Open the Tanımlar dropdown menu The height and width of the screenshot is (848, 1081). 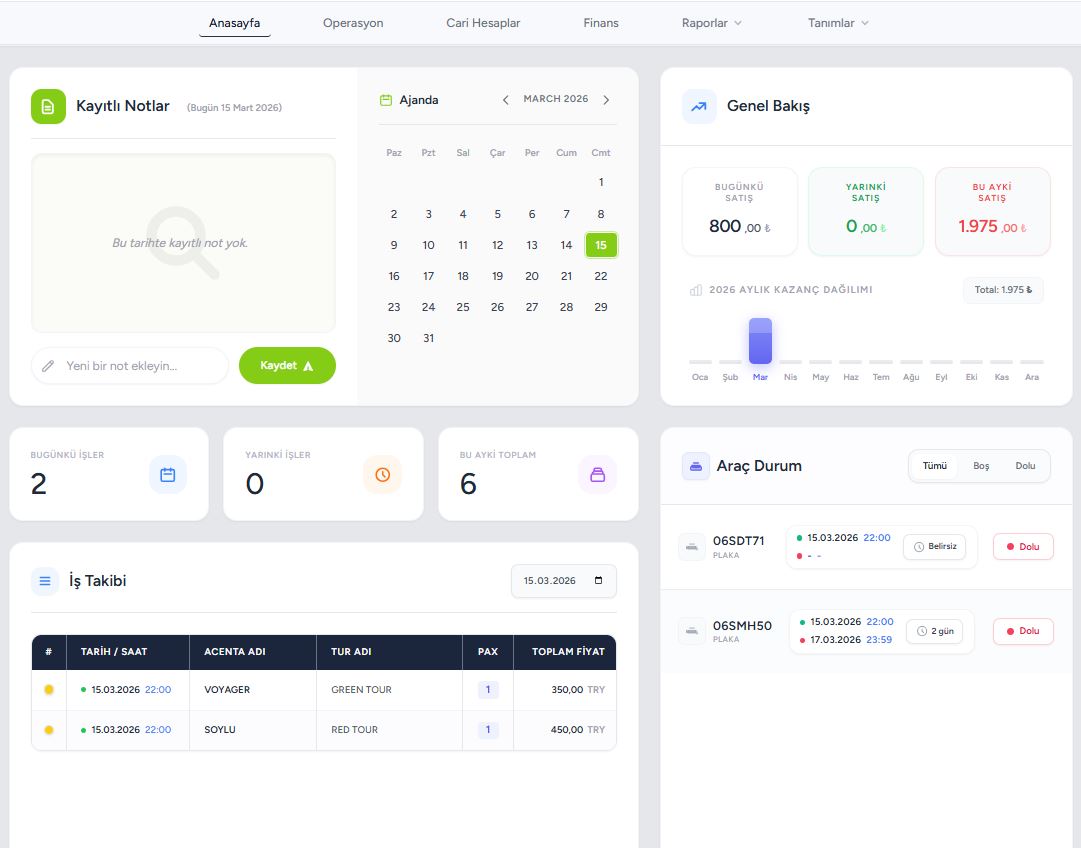pyautogui.click(x=838, y=23)
